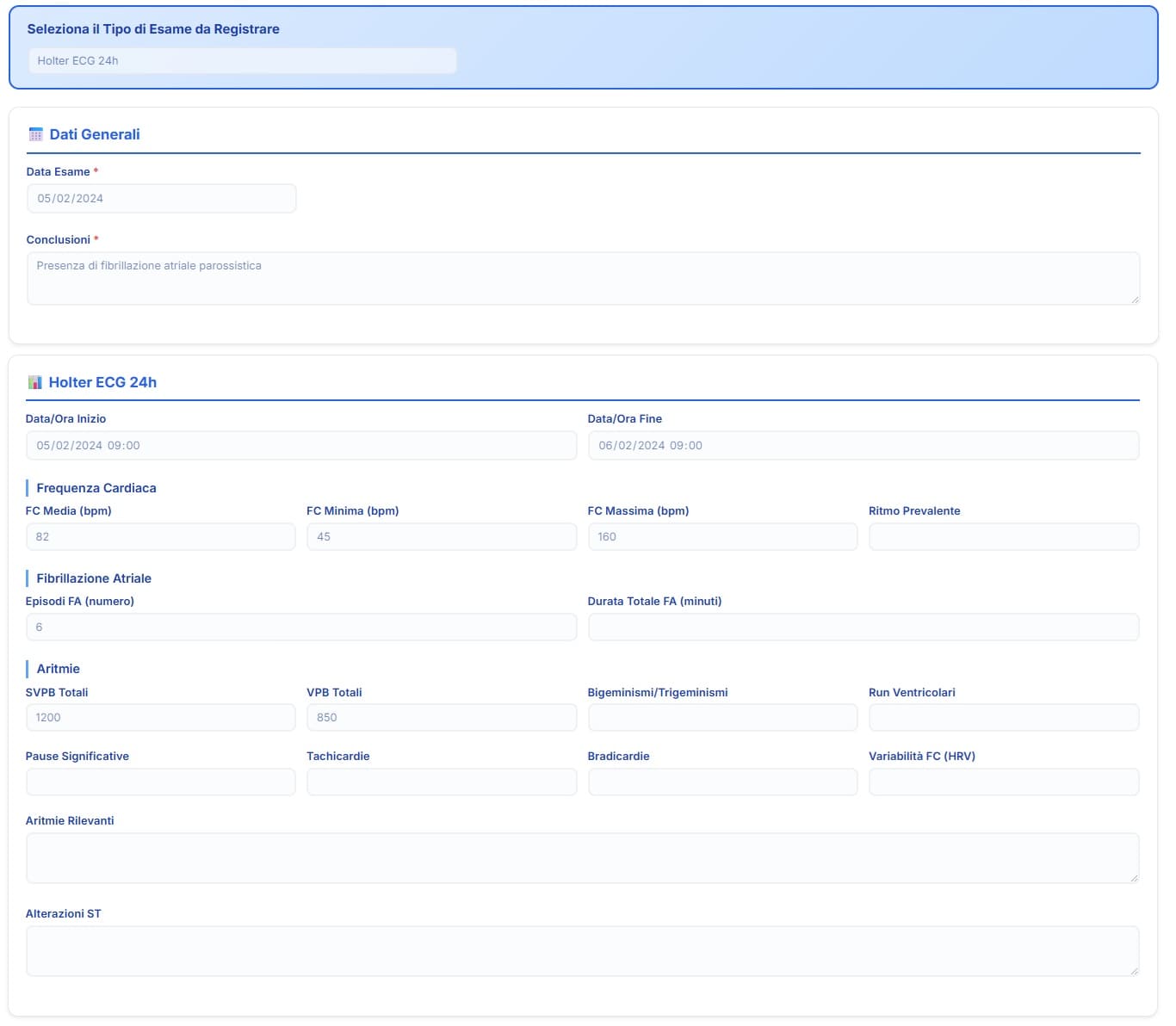Click the Variabilità FC (HRV) input

pos(1003,782)
